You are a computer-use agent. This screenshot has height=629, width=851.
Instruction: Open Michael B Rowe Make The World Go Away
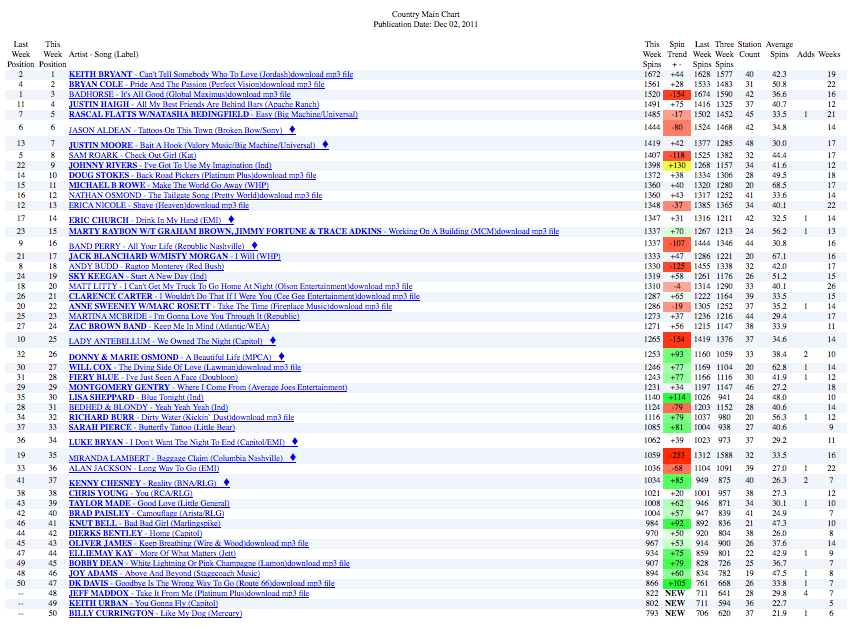pos(169,185)
